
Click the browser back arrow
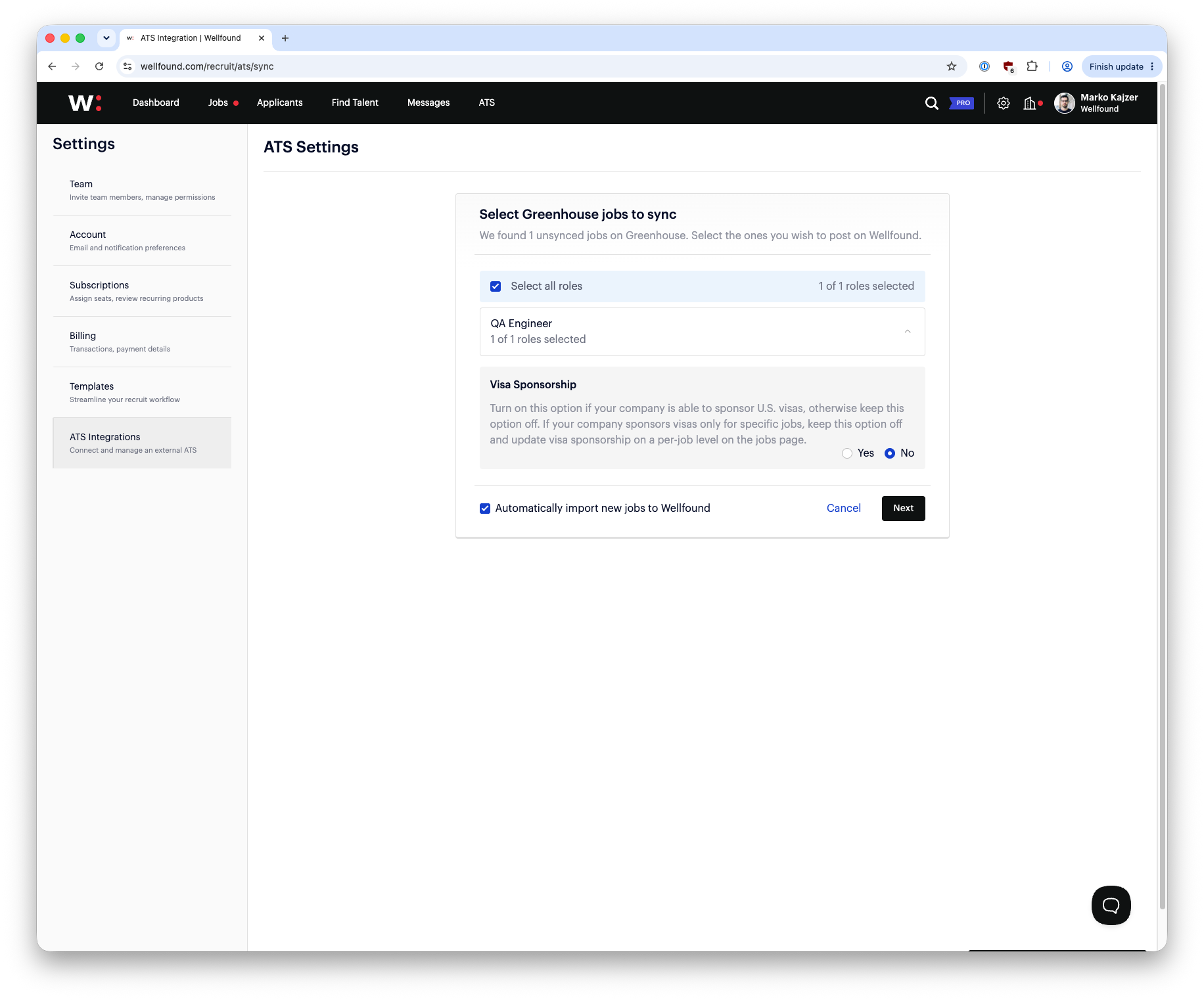pos(53,66)
